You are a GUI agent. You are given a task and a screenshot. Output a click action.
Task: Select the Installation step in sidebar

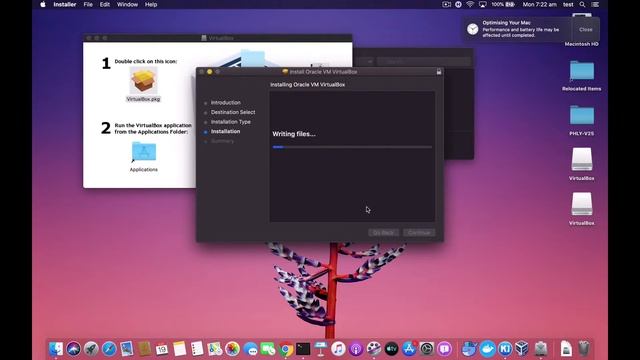(x=225, y=131)
